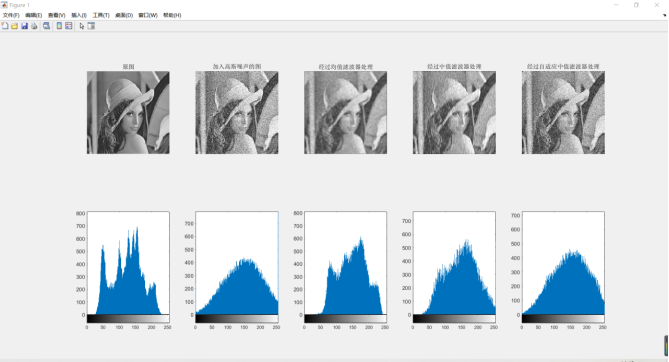Open the 桌面(D) menu

(124, 15)
